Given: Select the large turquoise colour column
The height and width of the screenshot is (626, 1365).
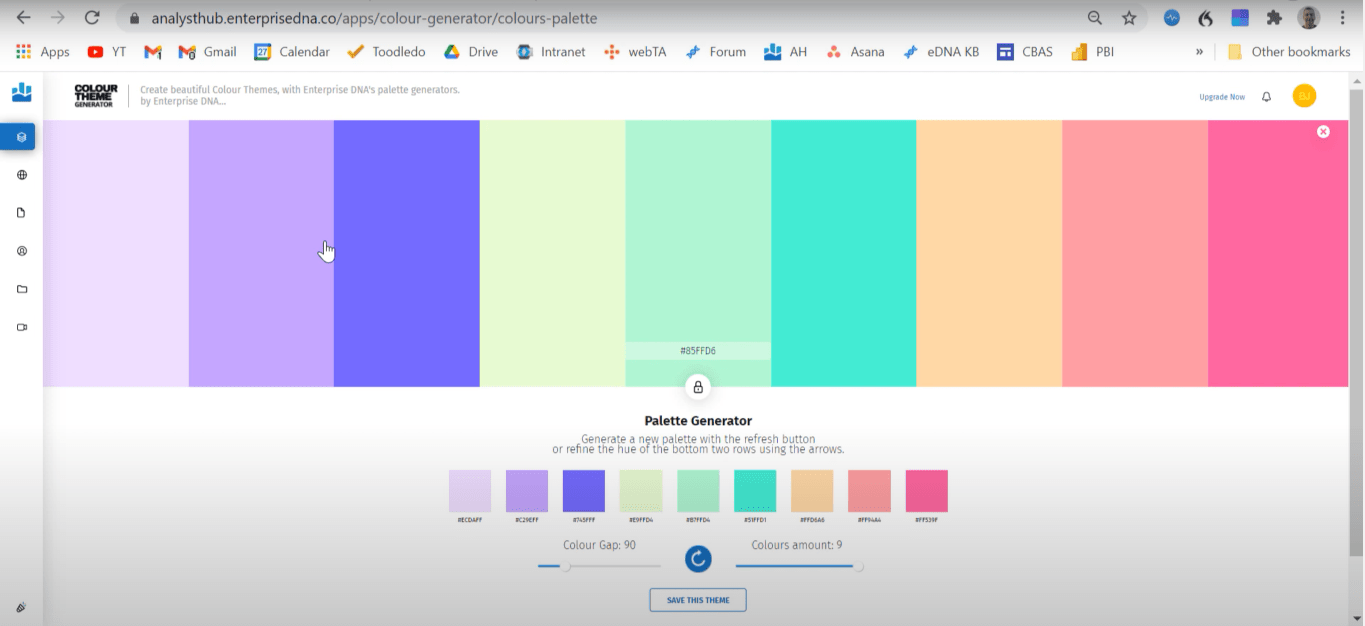Looking at the screenshot, I should pyautogui.click(x=844, y=253).
